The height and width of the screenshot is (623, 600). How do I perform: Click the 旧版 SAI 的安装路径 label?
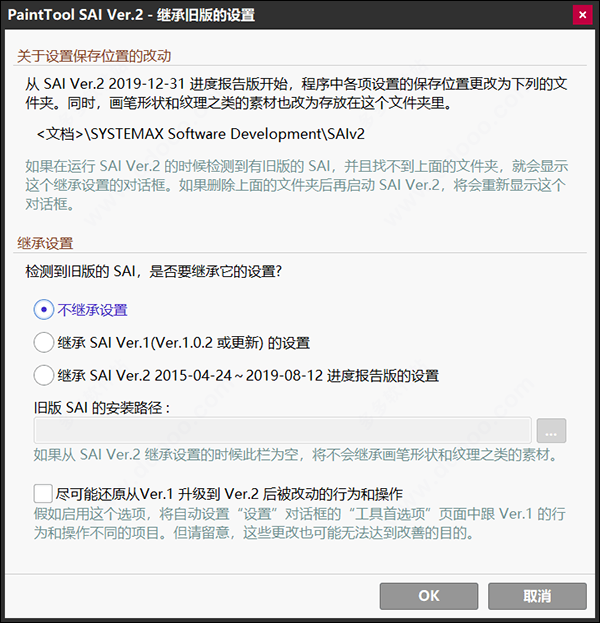click(x=102, y=408)
